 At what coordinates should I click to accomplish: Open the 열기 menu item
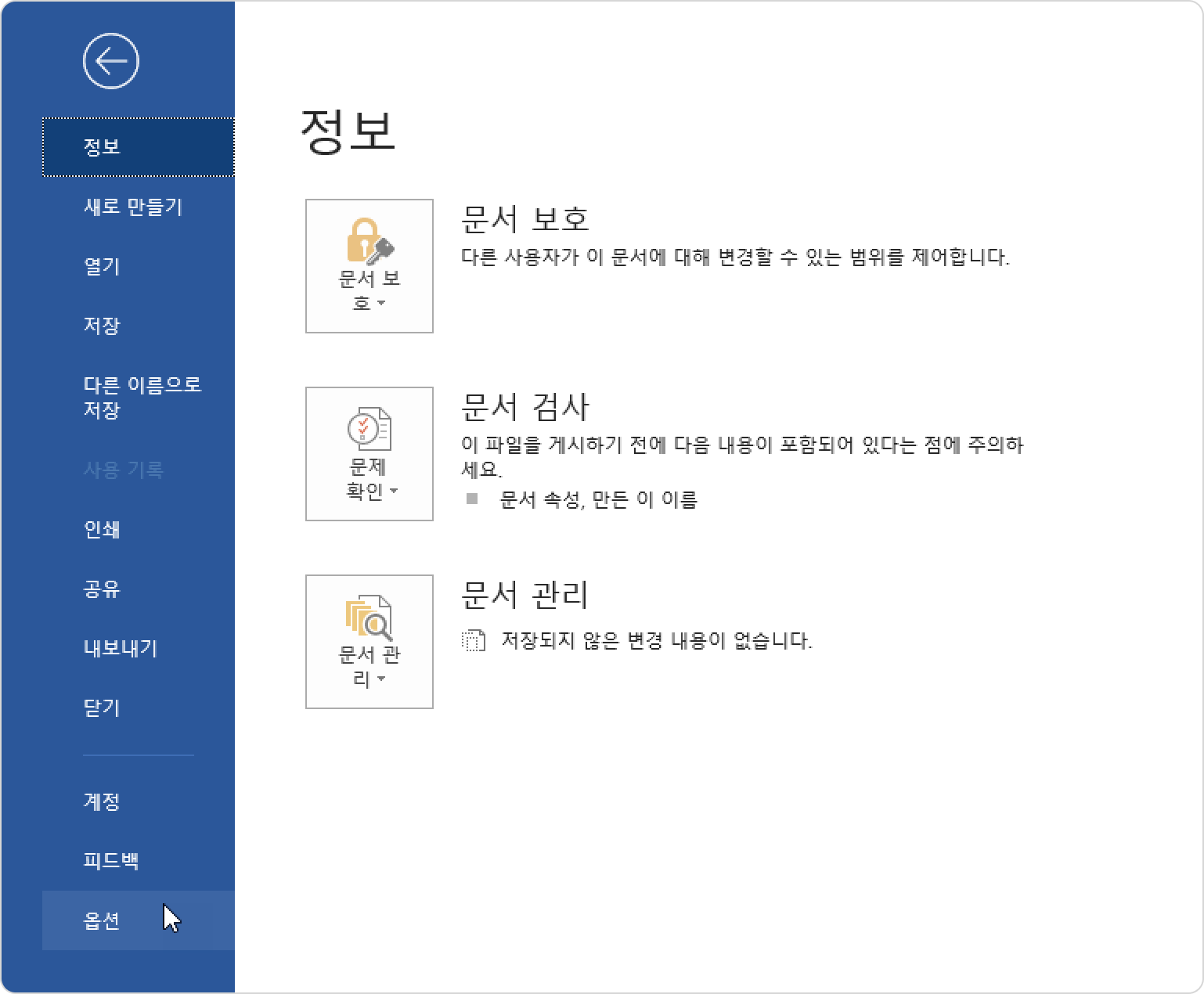coord(139,266)
